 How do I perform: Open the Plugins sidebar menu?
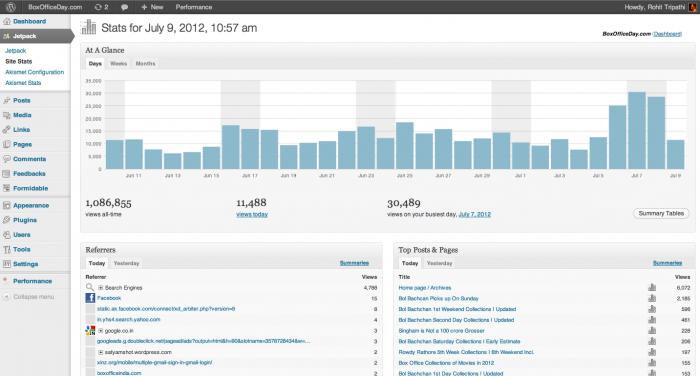(x=25, y=220)
